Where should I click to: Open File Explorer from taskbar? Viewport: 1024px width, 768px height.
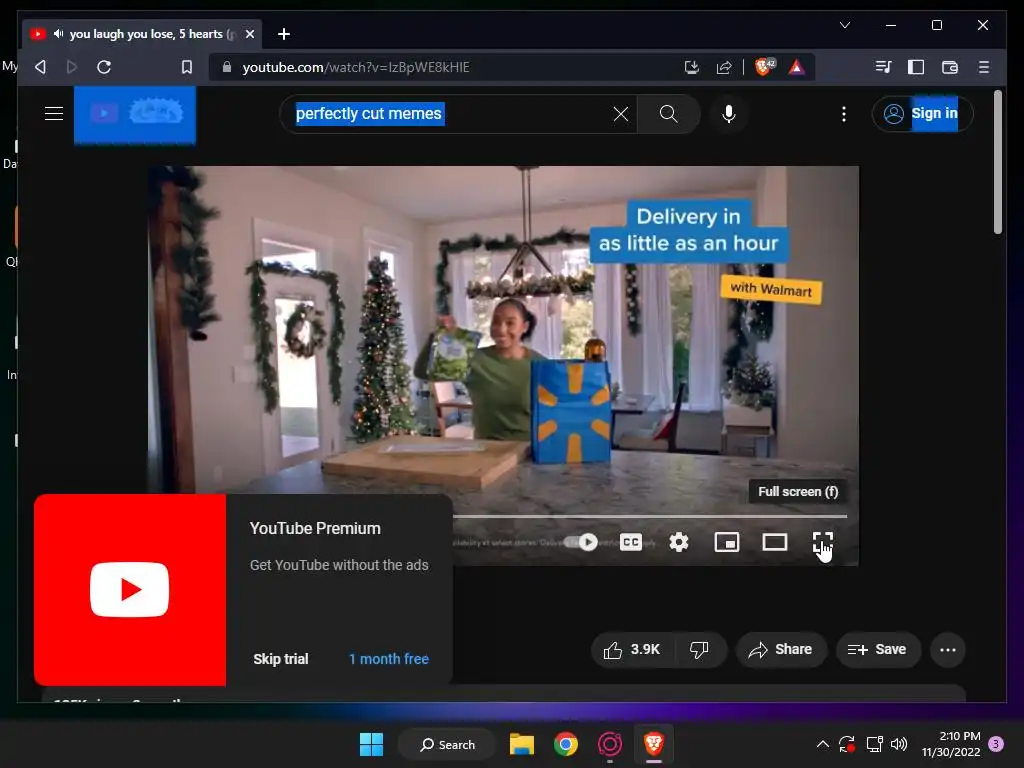[522, 744]
